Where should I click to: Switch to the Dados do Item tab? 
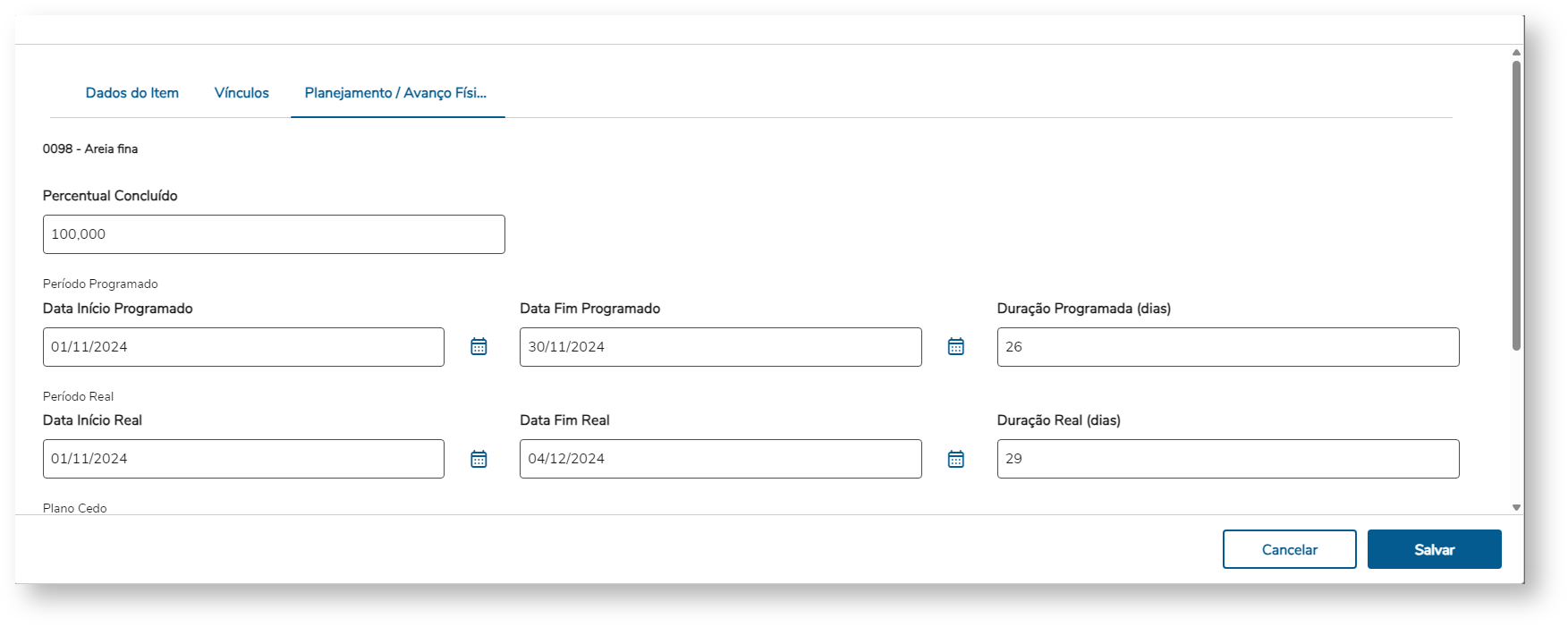(132, 93)
